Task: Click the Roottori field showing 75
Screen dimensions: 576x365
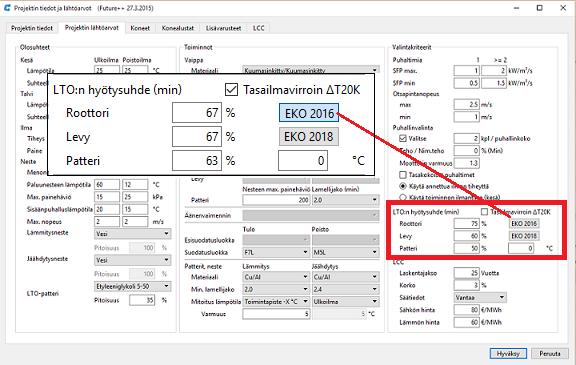Action: [467, 223]
